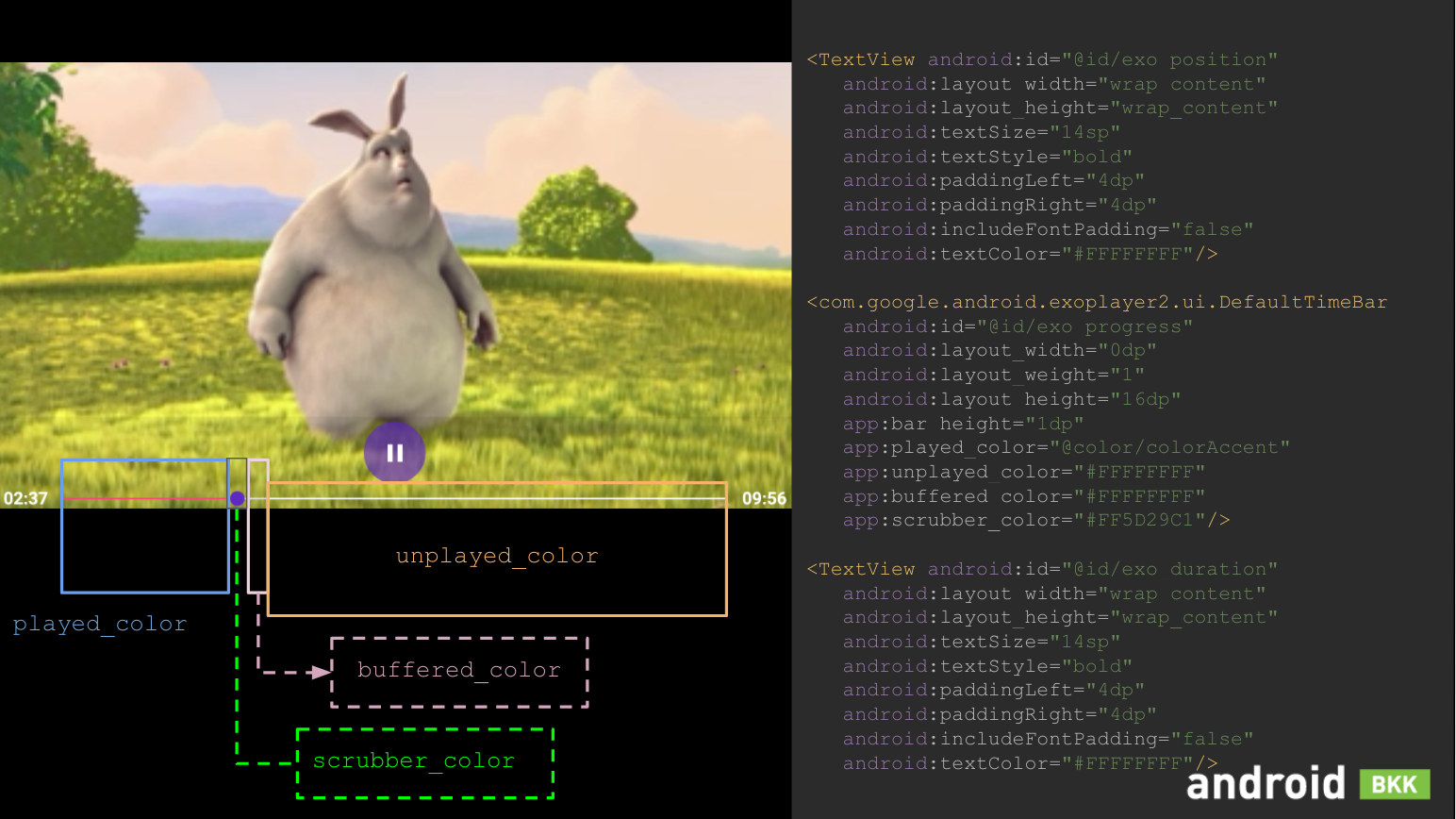Viewport: 1456px width, 819px height.
Task: Click the TextView exo_duration opening tag
Action: click(1042, 569)
